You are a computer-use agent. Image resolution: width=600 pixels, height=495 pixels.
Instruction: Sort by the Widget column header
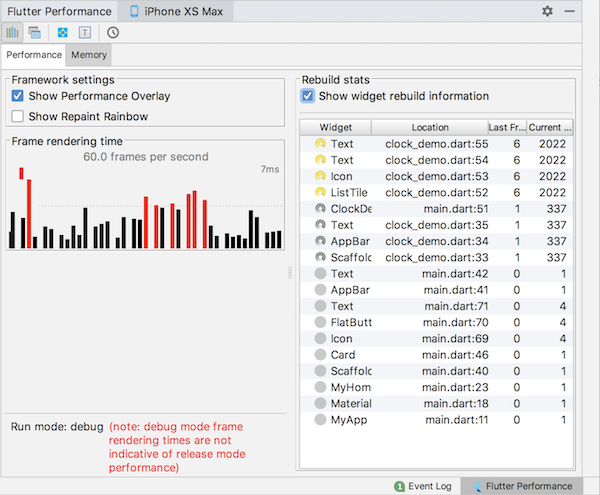(335, 128)
